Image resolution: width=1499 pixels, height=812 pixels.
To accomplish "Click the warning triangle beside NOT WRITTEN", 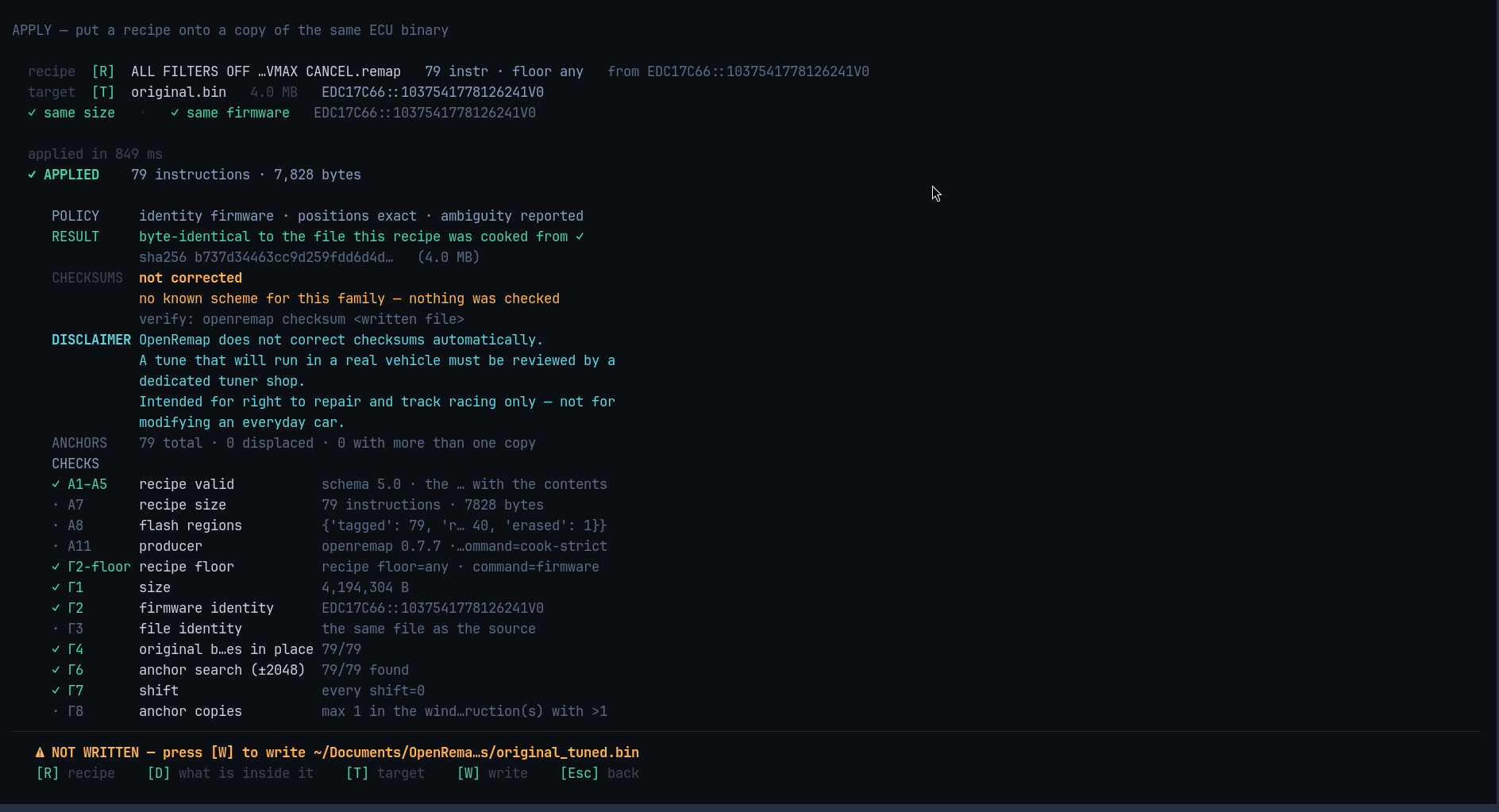I will pos(40,752).
